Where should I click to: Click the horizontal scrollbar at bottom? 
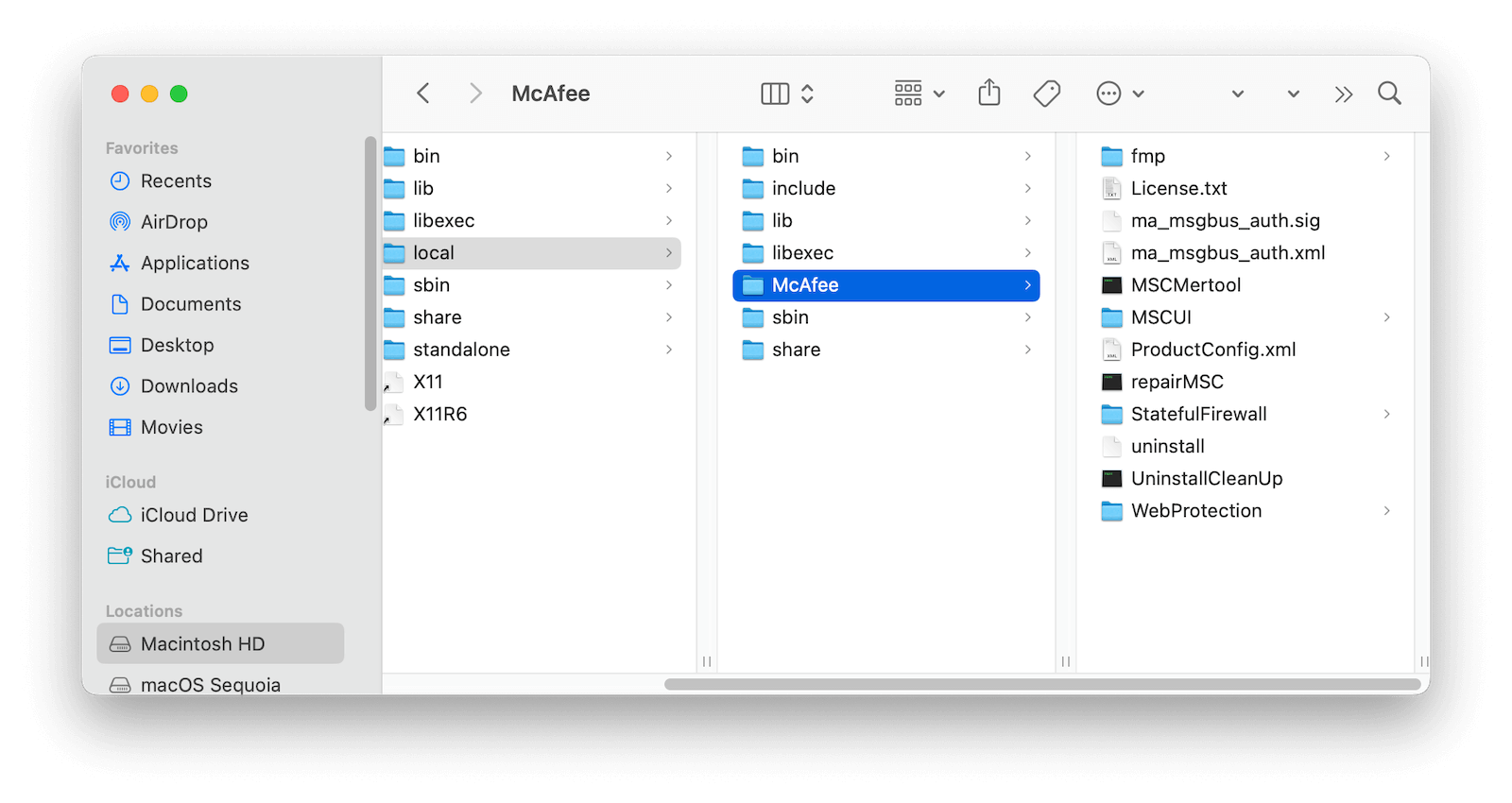click(1042, 684)
